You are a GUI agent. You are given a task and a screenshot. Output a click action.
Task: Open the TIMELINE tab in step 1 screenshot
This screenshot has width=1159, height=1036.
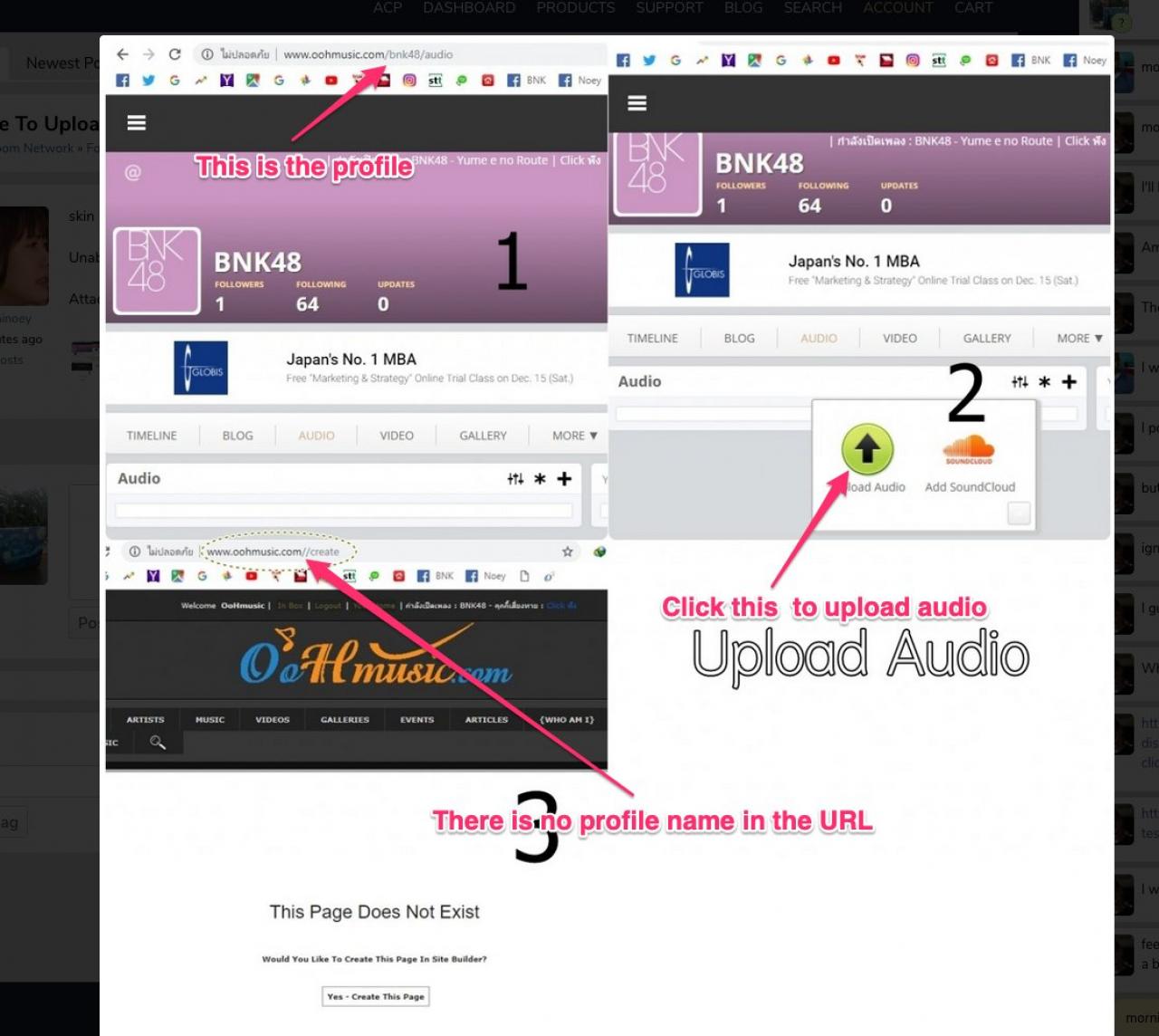pyautogui.click(x=152, y=436)
